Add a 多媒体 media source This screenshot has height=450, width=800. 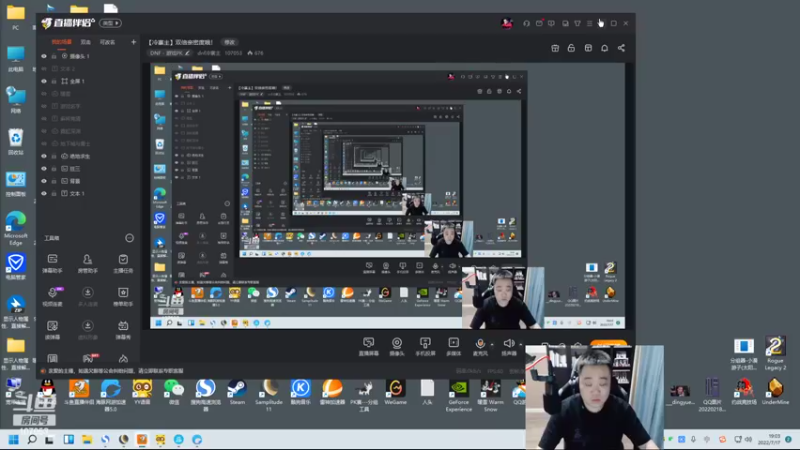(x=453, y=346)
